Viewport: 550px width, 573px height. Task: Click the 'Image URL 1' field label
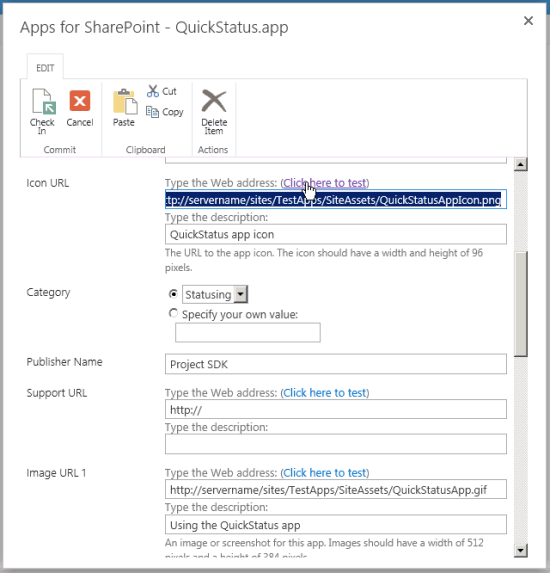tap(56, 473)
